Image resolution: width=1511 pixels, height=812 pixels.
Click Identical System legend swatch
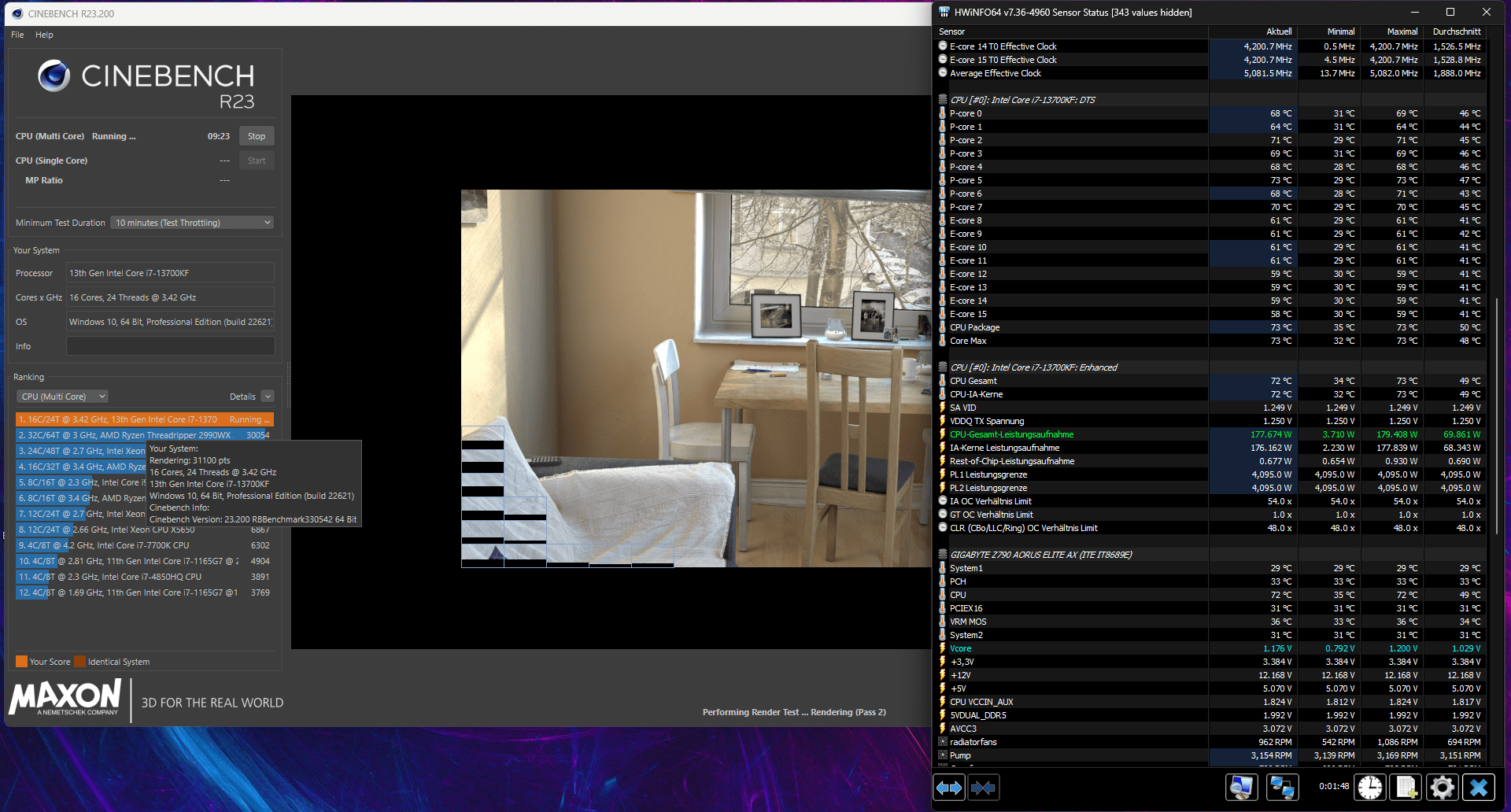coord(79,662)
